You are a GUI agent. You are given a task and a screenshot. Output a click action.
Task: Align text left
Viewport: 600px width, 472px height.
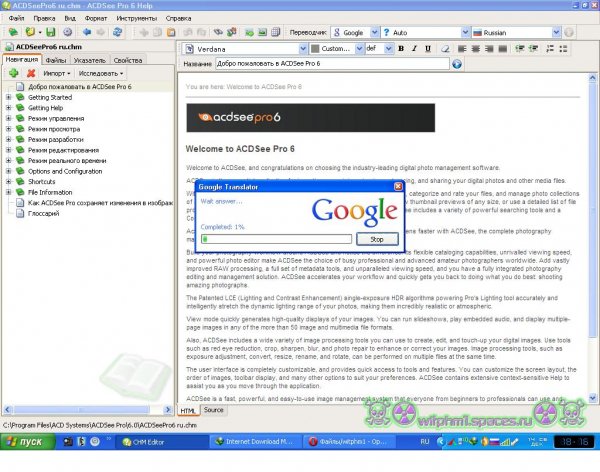[462, 49]
